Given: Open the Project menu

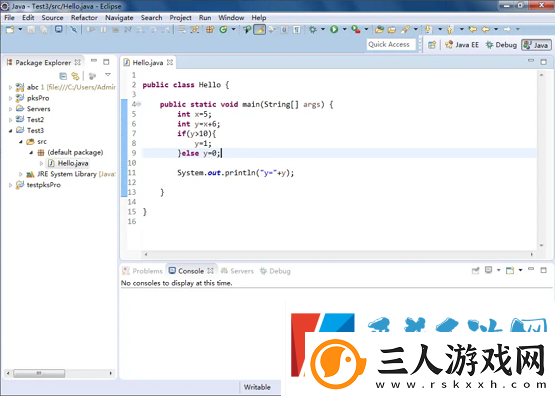Looking at the screenshot, I should coord(180,18).
